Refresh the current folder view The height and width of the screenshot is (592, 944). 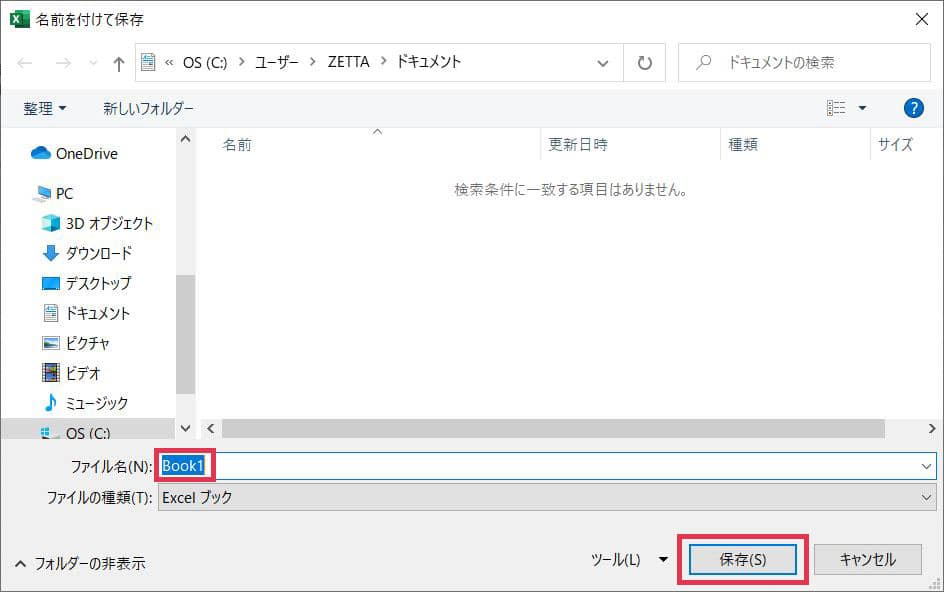click(645, 62)
